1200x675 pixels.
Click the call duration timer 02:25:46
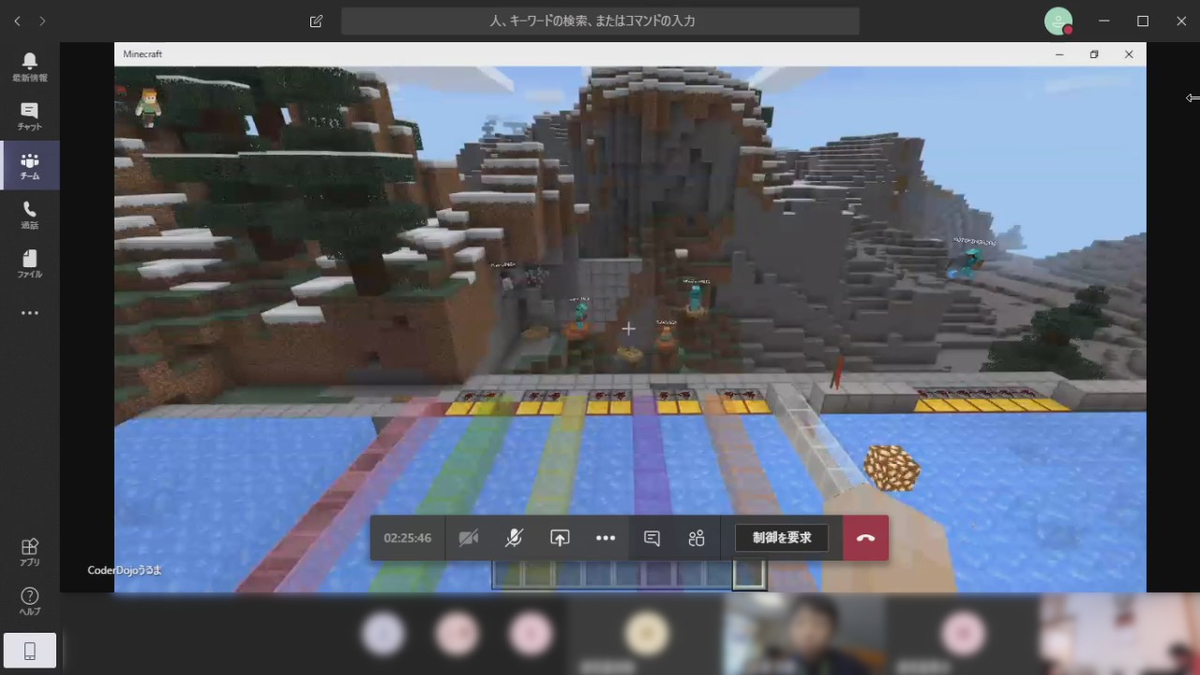point(408,538)
